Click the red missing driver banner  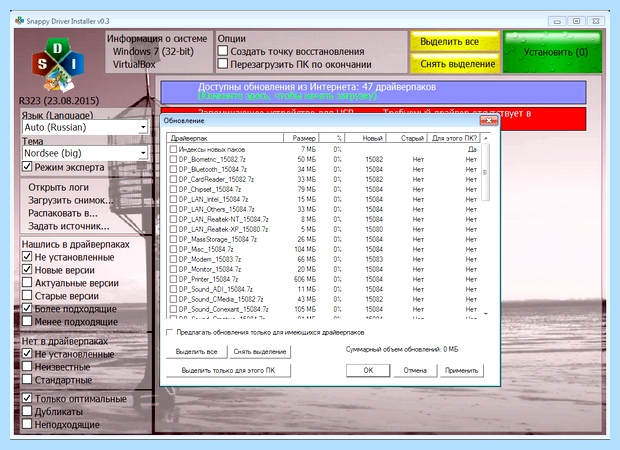(542, 119)
